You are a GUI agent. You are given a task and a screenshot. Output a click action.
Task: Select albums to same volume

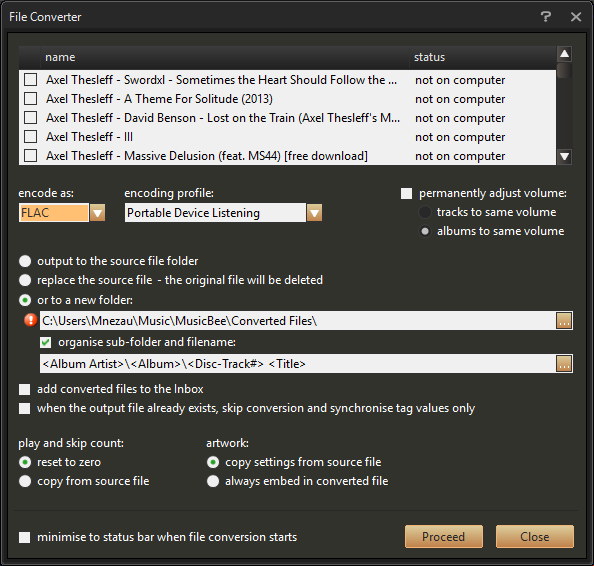[425, 231]
